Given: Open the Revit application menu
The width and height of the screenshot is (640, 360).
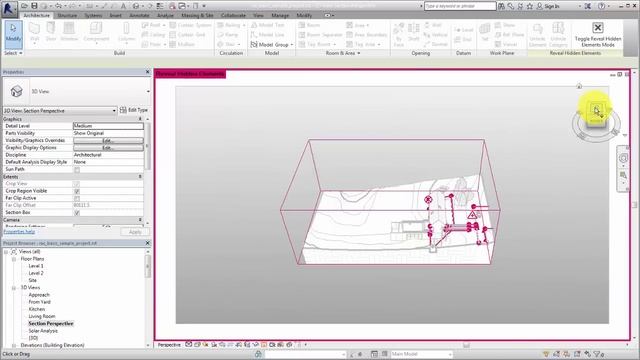Looking at the screenshot, I should pos(9,8).
